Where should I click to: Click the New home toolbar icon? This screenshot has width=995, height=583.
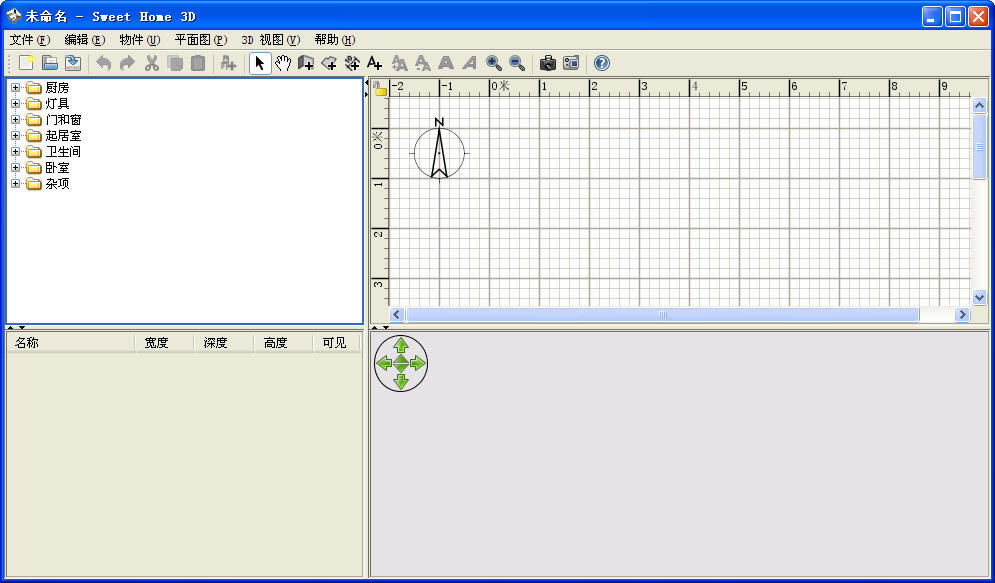27,63
